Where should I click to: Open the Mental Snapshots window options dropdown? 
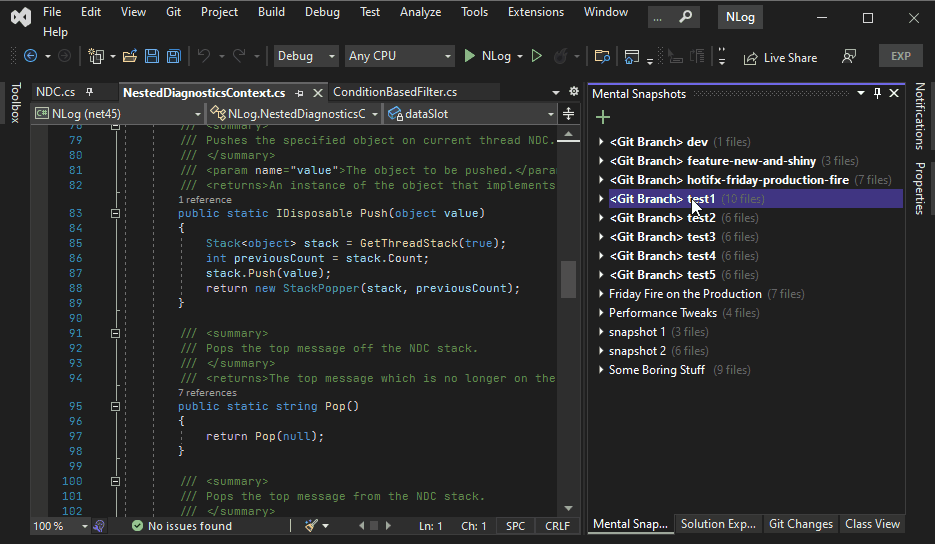[860, 93]
